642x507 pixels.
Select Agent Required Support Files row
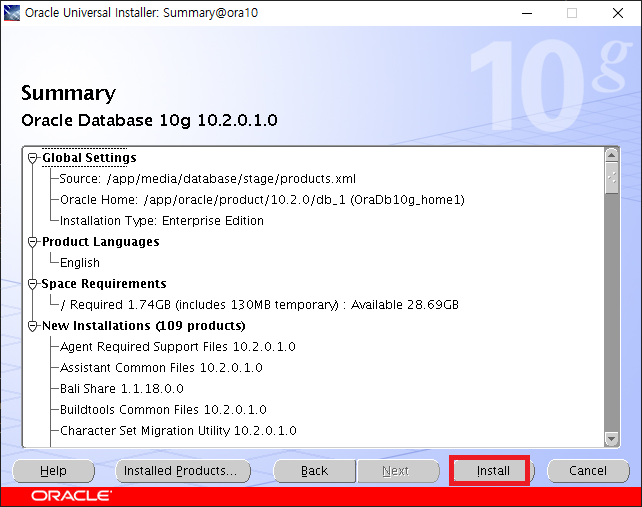pyautogui.click(x=178, y=347)
